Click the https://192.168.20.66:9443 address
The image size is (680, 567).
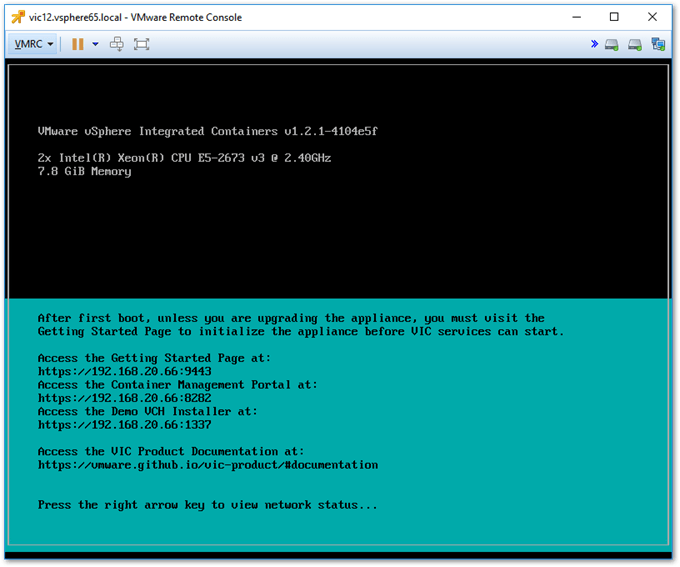(124, 371)
